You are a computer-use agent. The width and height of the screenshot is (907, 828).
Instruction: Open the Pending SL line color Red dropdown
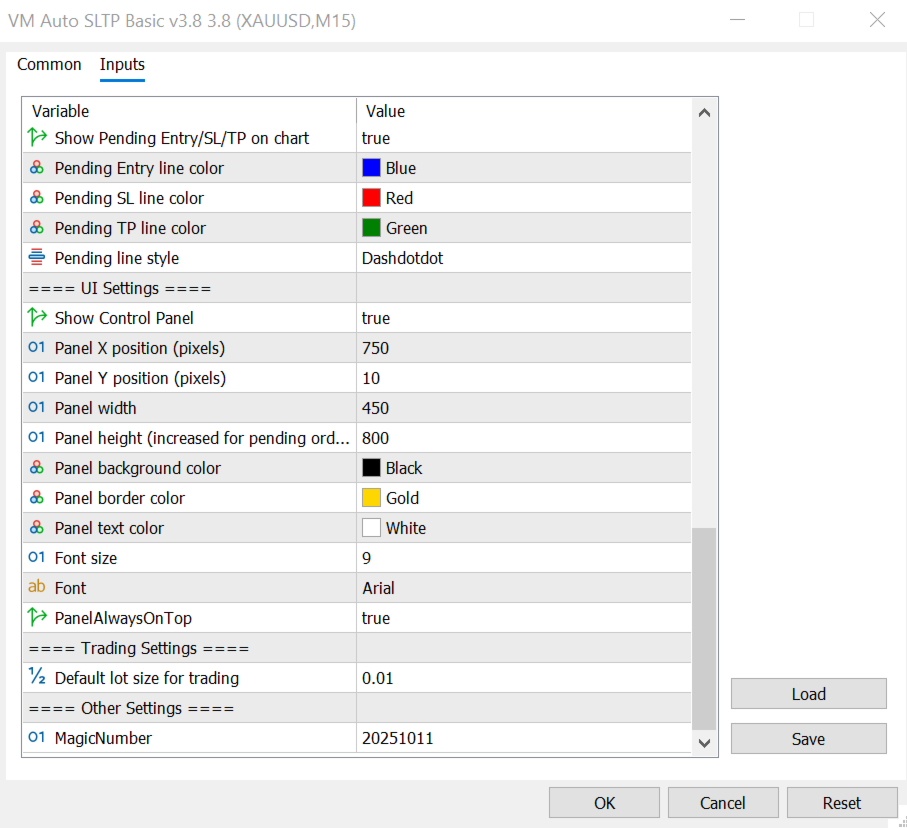(524, 198)
